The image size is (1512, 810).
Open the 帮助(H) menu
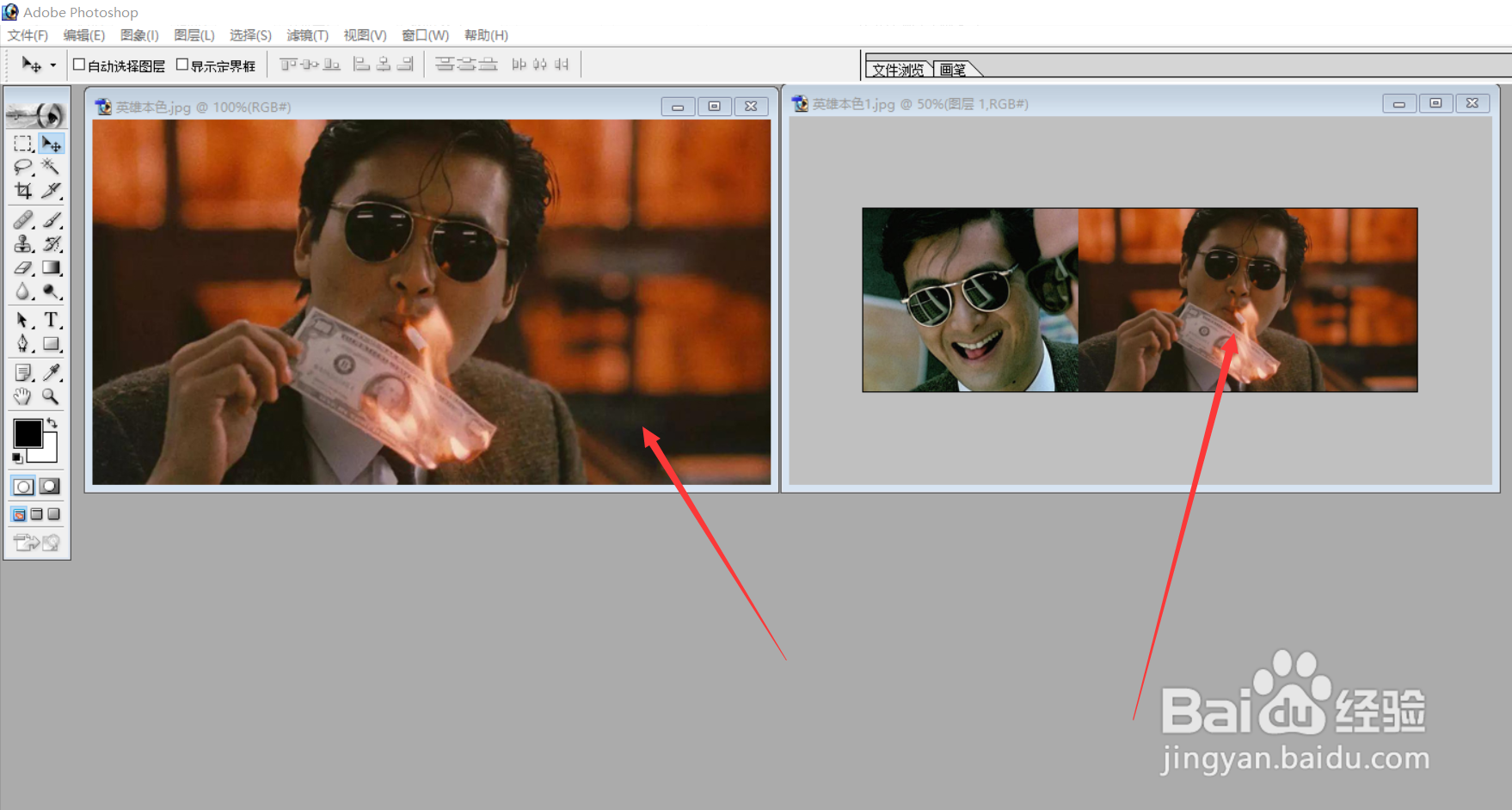[x=486, y=35]
